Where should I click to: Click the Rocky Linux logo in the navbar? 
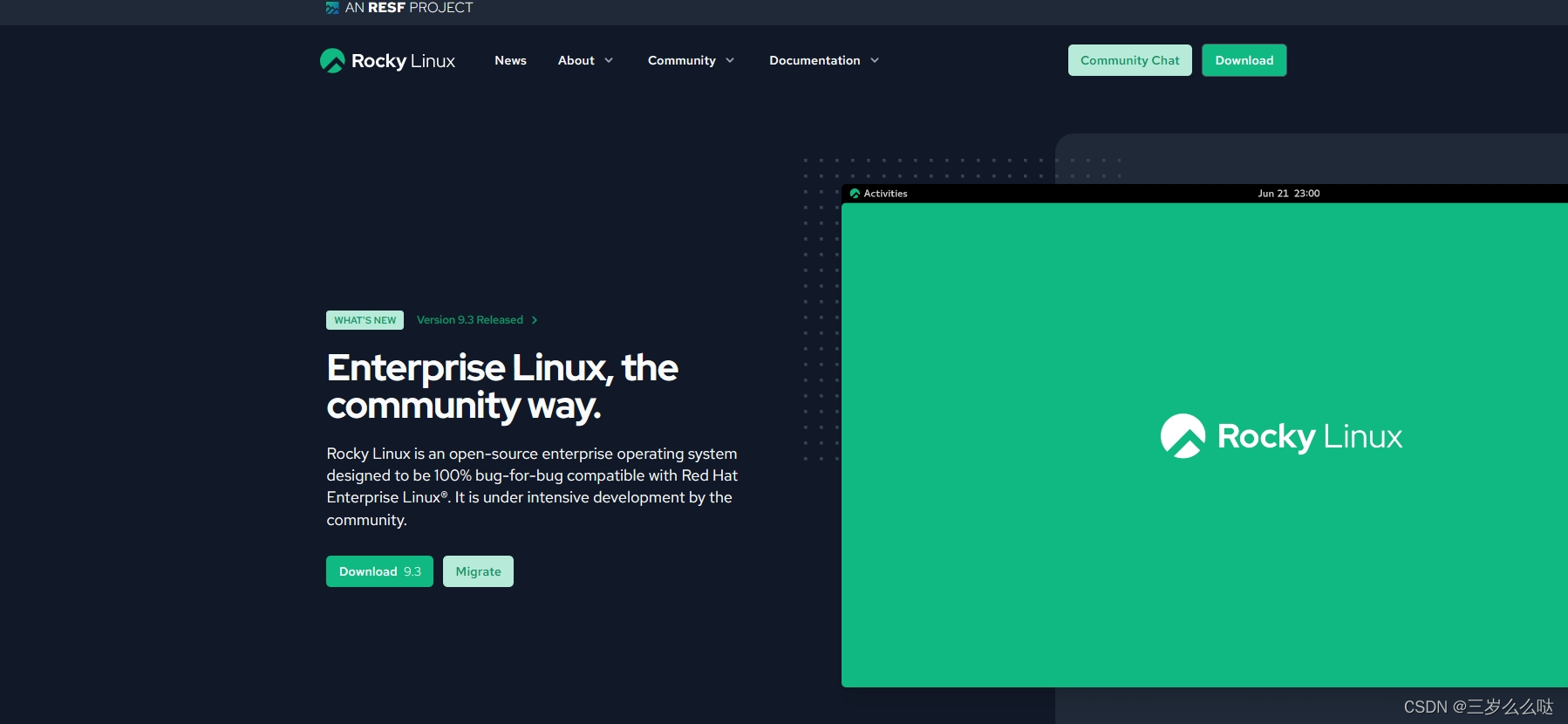[387, 60]
